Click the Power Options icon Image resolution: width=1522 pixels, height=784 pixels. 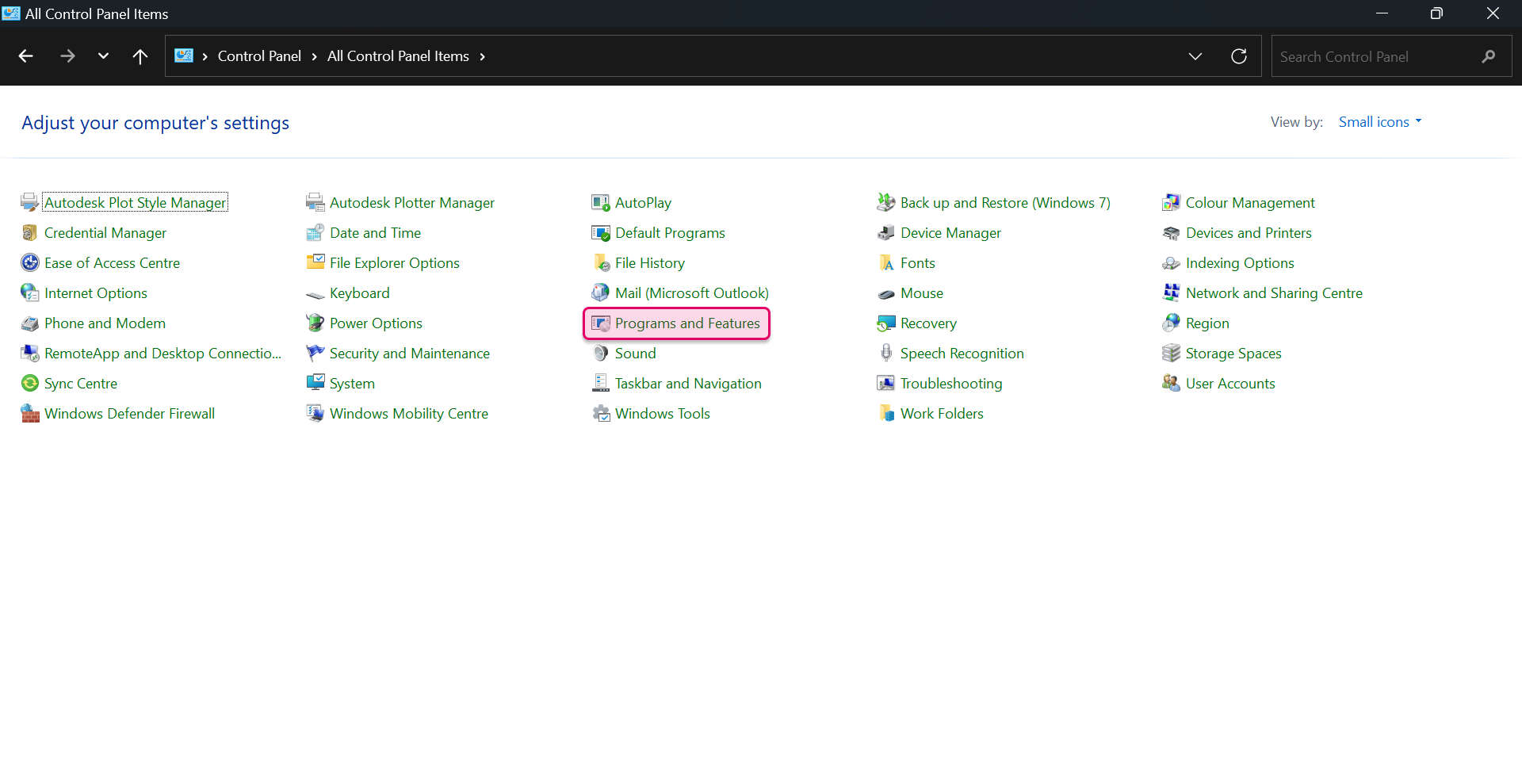click(315, 323)
